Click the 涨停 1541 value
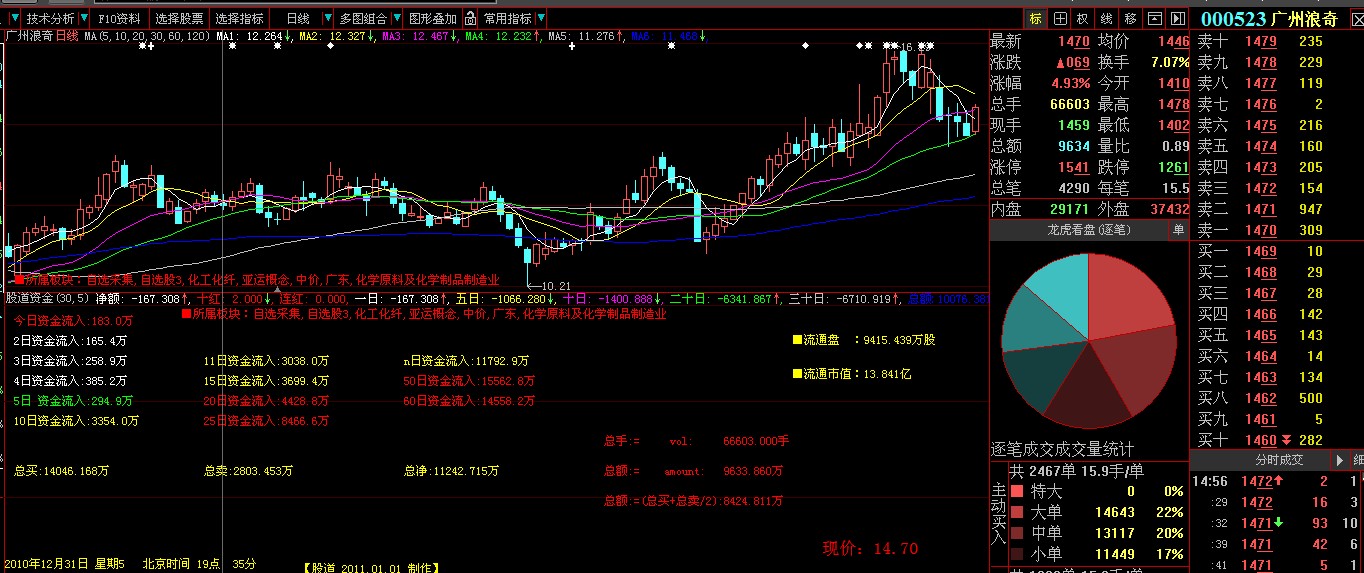Image resolution: width=1364 pixels, height=573 pixels. click(x=1073, y=167)
